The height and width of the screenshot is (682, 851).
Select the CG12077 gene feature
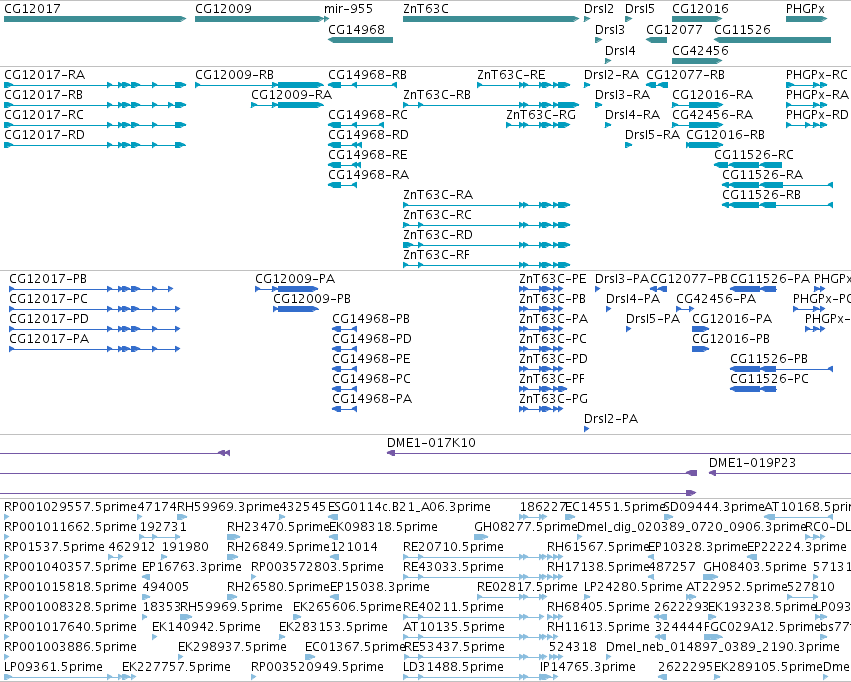[x=656, y=40]
